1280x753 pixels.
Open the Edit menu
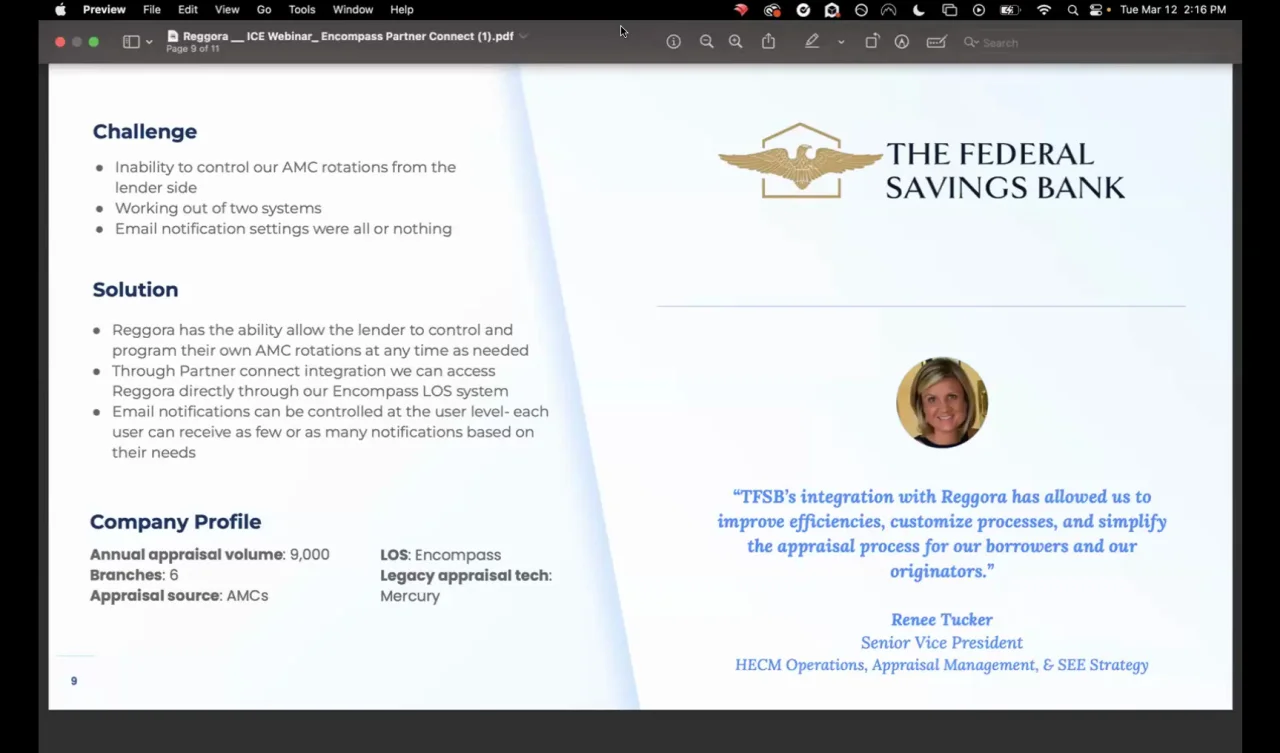click(x=188, y=10)
